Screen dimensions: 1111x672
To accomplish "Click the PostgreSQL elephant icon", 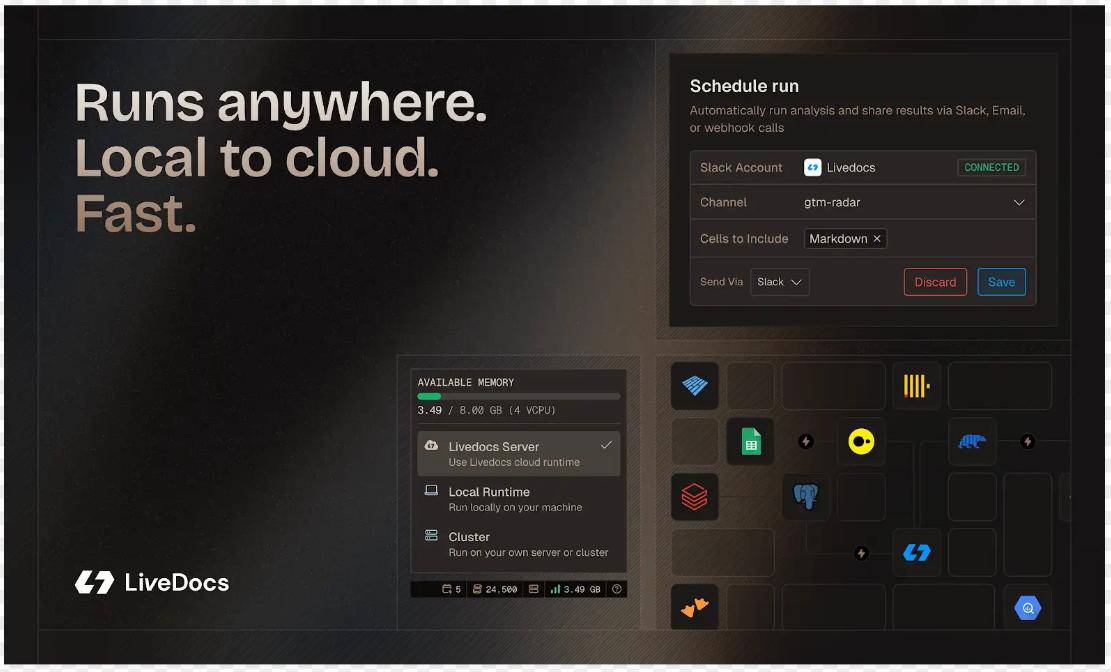I will tap(806, 497).
